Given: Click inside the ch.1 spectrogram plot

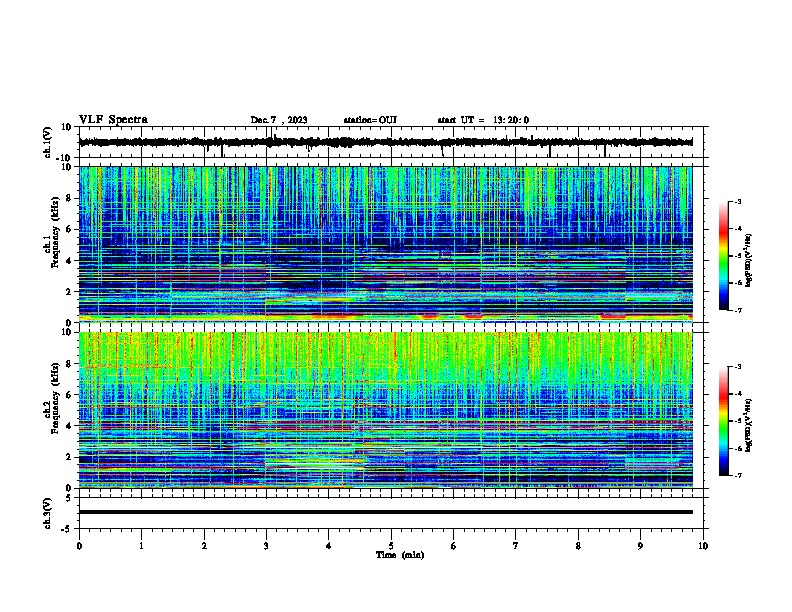Looking at the screenshot, I should [385, 244].
